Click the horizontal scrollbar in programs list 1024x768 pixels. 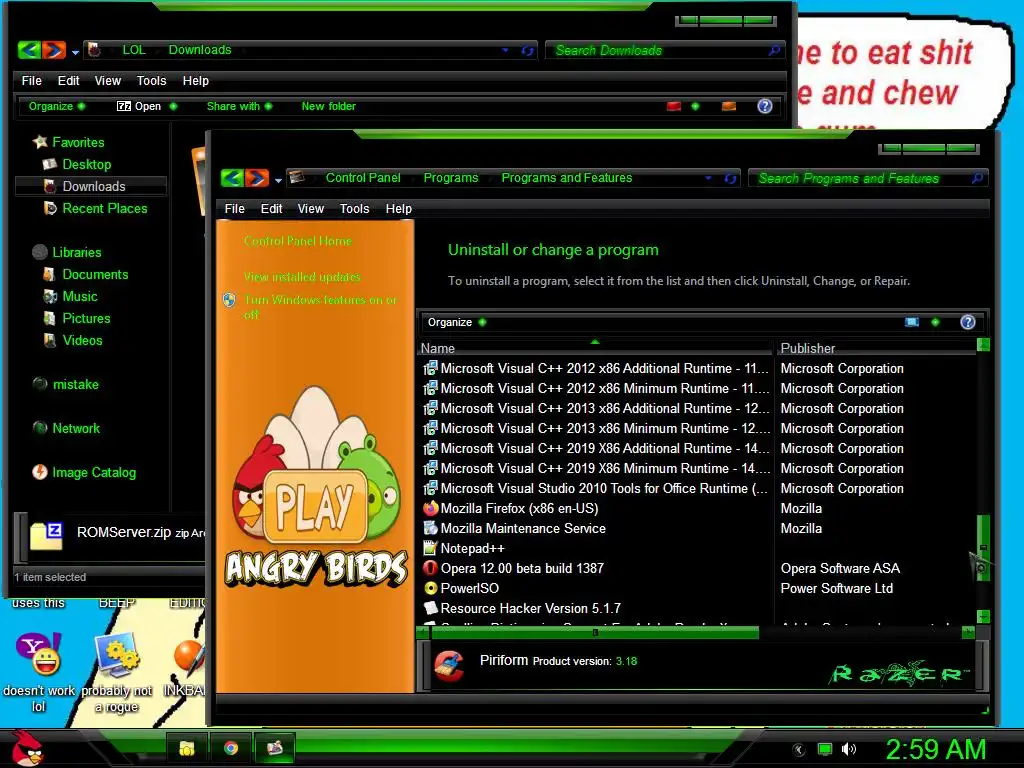[594, 632]
